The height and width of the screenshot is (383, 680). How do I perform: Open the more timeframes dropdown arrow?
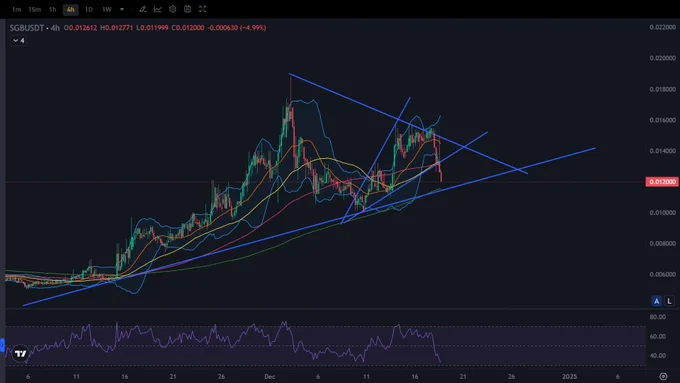[122, 9]
